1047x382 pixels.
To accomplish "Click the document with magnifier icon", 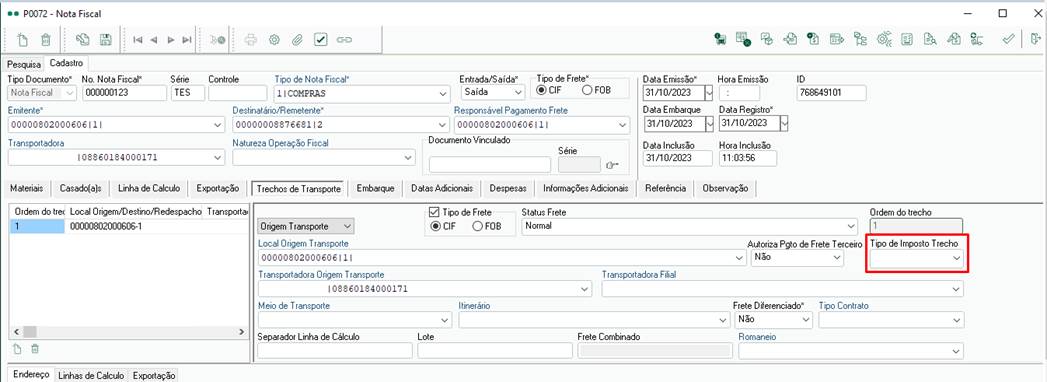I will (929, 40).
